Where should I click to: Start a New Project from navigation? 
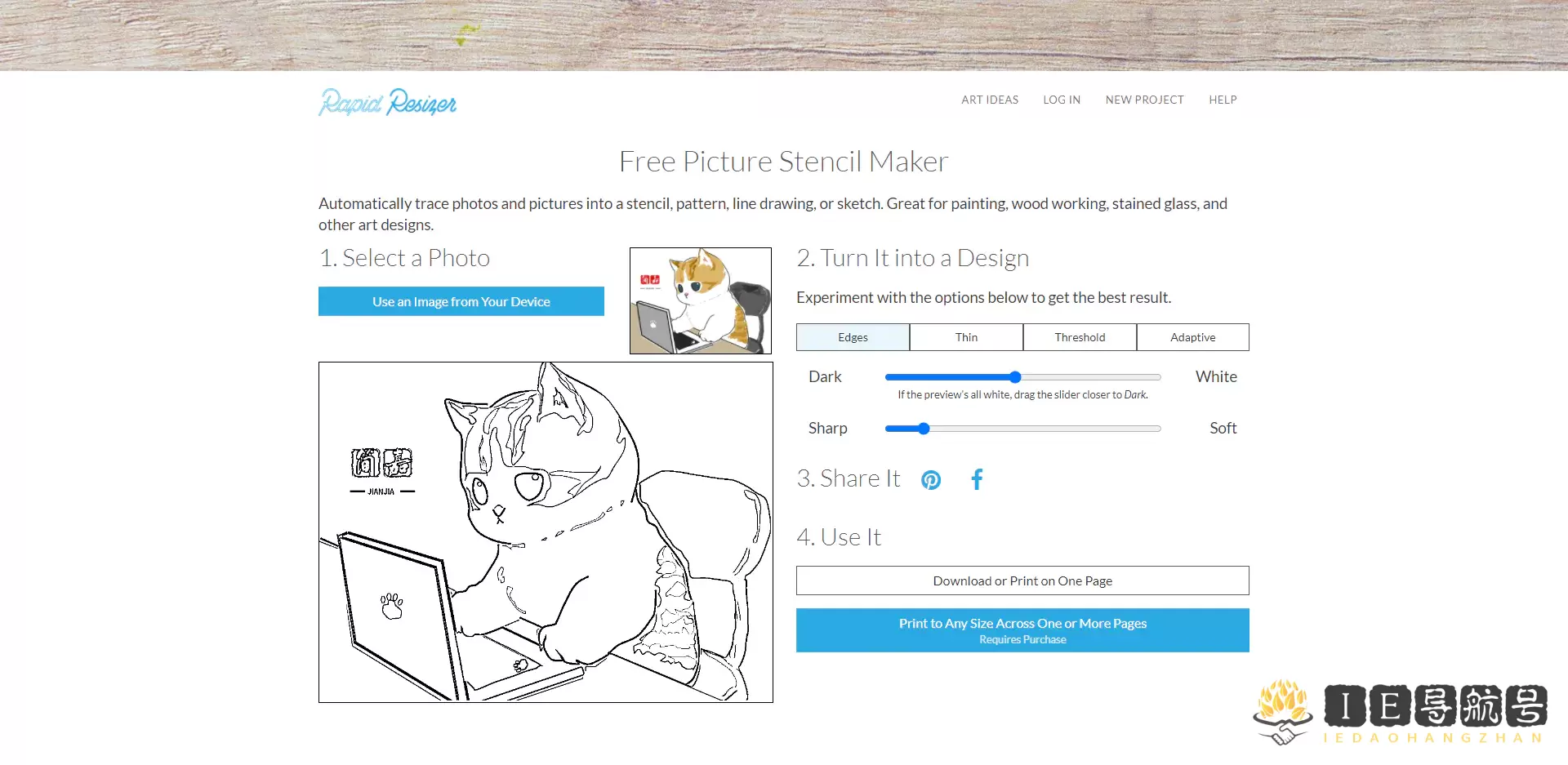[1144, 100]
